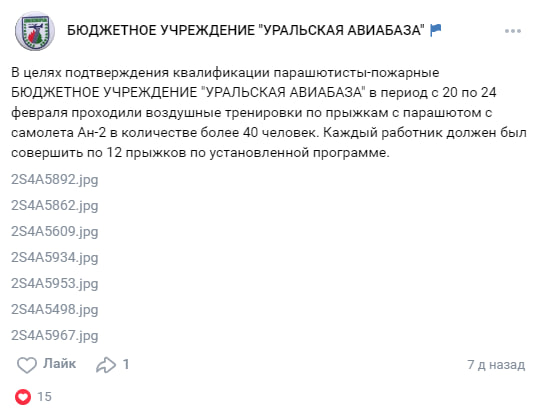Open attachment 2S4A5934.jpg
The height and width of the screenshot is (413, 535).
55,257
